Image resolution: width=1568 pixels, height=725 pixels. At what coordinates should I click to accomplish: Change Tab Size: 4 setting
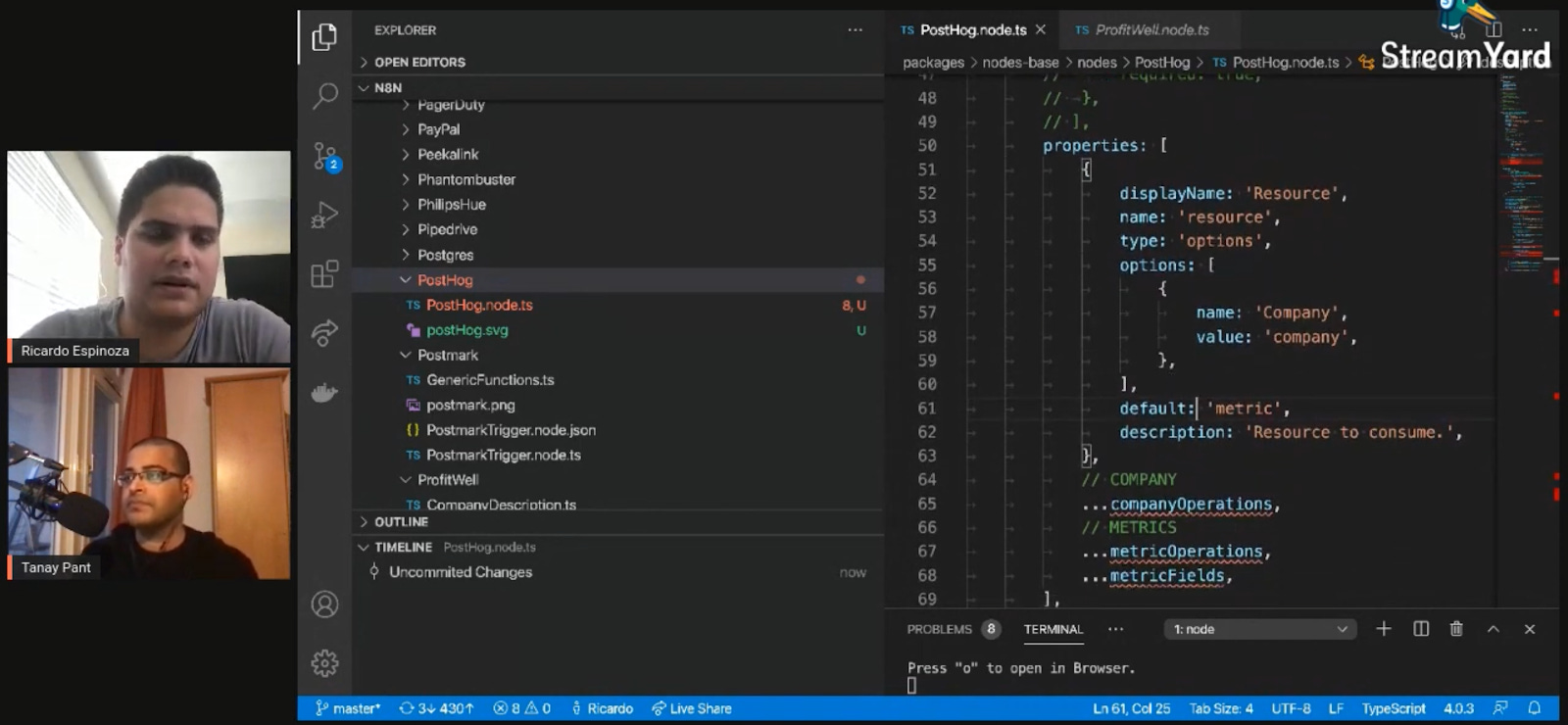[1221, 708]
